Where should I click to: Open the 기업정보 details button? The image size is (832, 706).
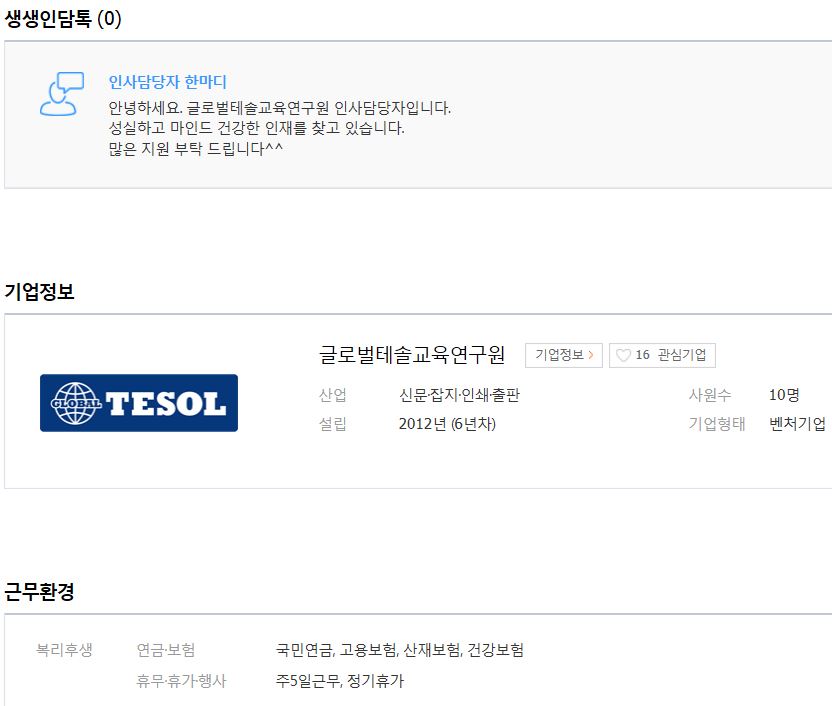coord(564,355)
